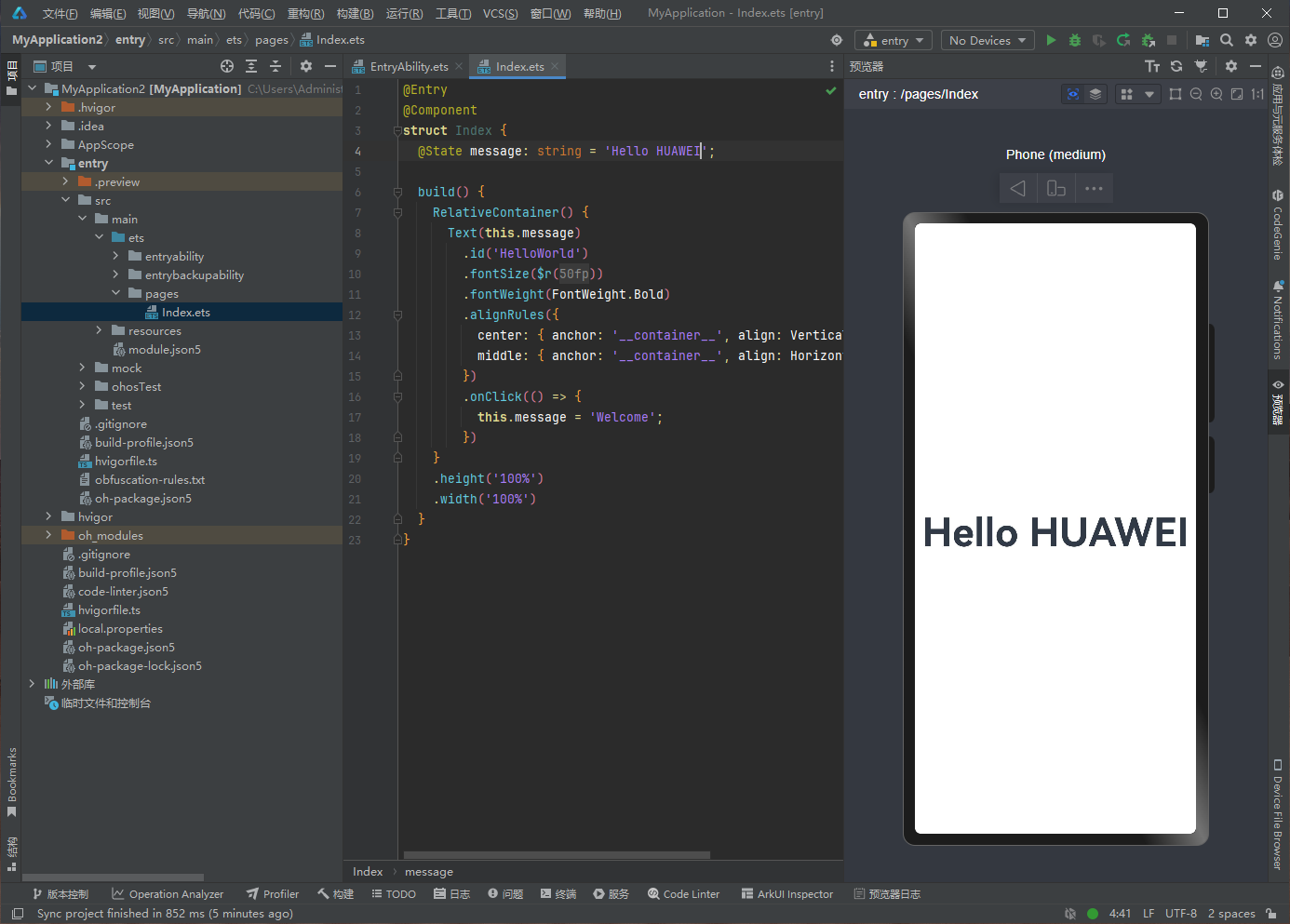Open the entry module dropdown
This screenshot has height=924, width=1290.
tap(894, 40)
